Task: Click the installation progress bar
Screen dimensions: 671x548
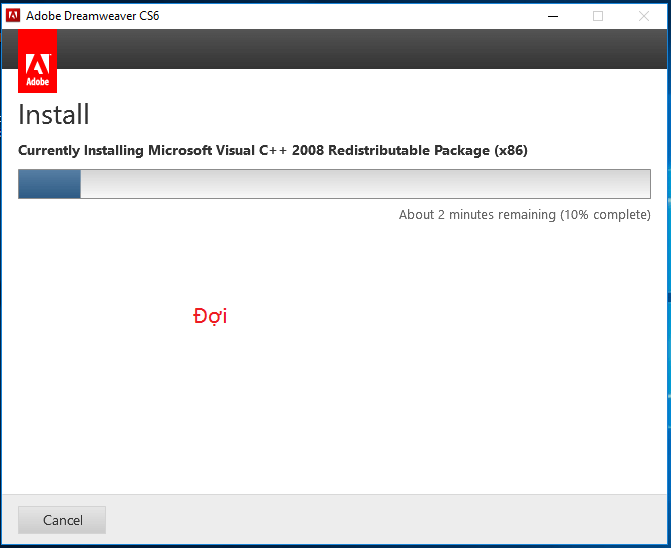Action: pyautogui.click(x=334, y=184)
